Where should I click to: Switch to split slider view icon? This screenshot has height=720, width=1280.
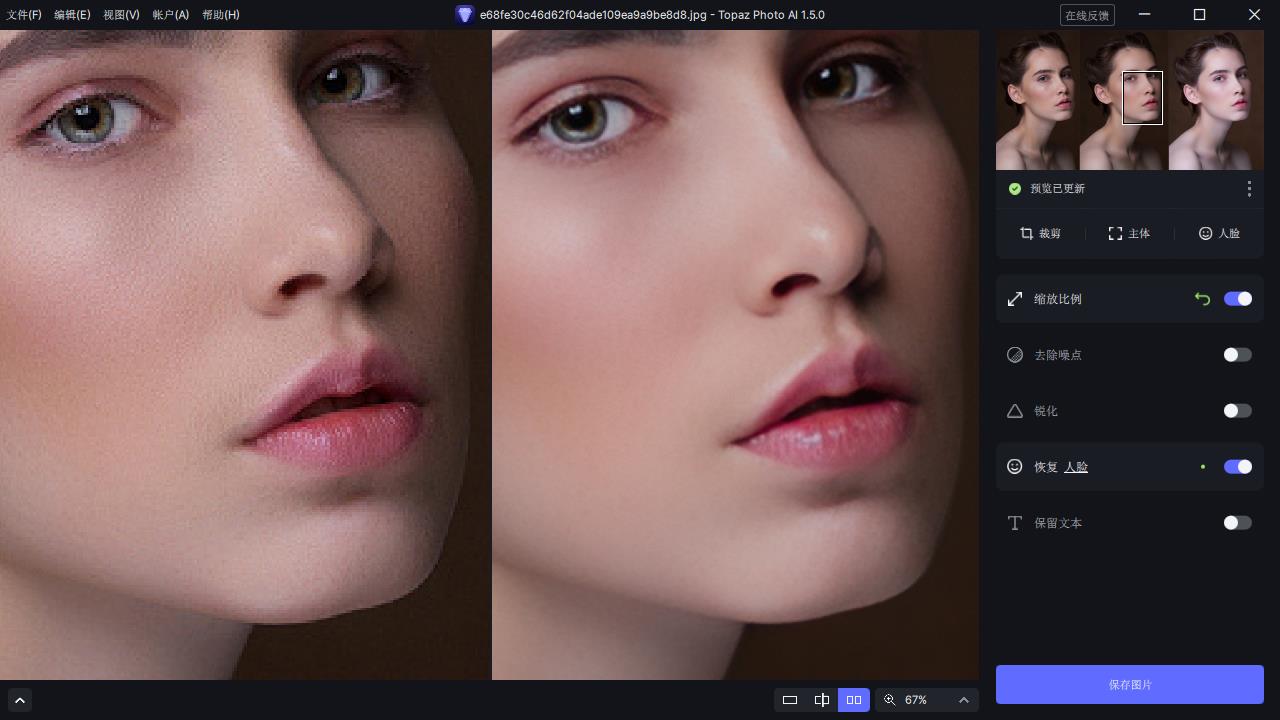click(822, 700)
